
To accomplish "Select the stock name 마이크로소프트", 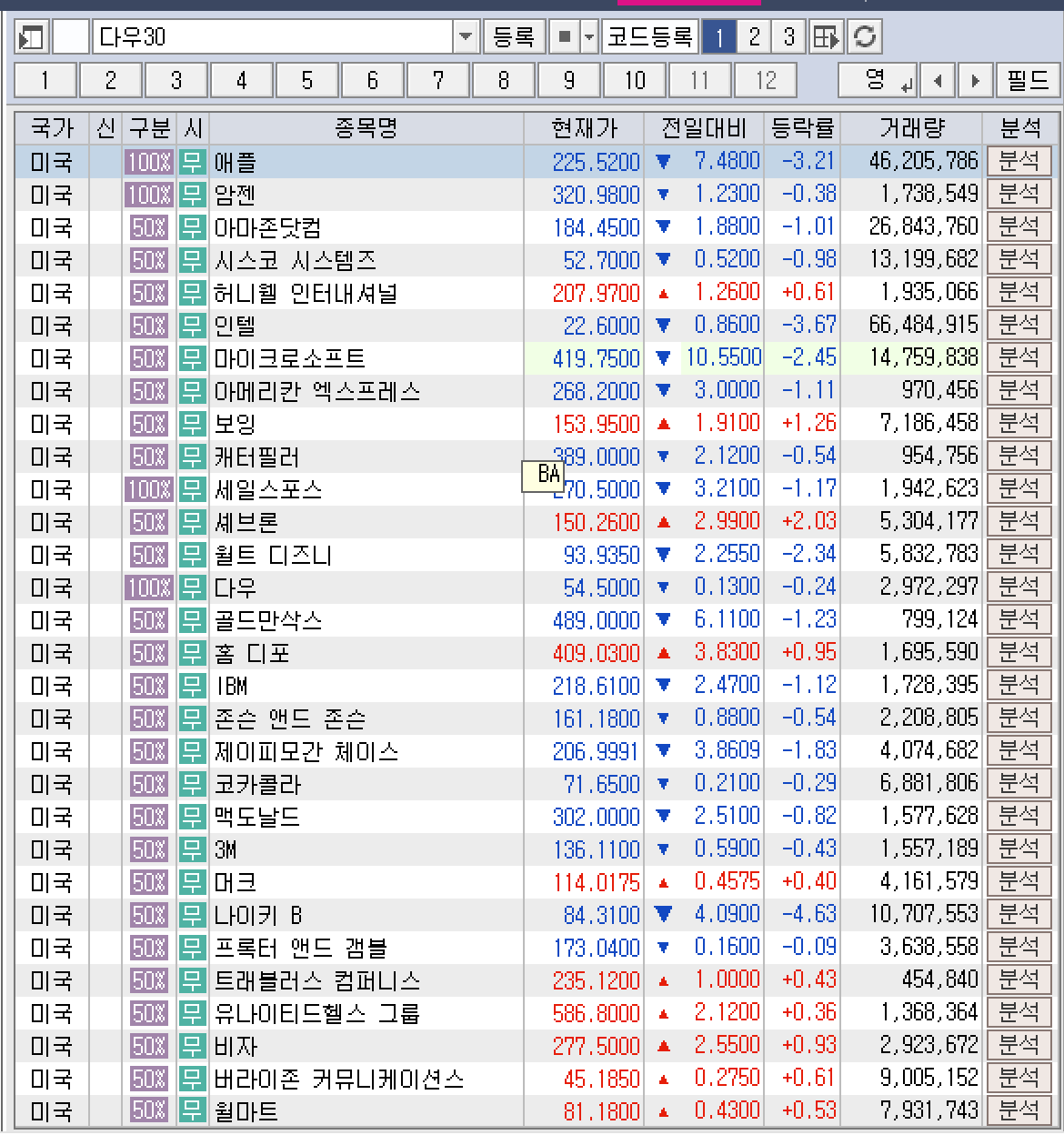I will 289,358.
